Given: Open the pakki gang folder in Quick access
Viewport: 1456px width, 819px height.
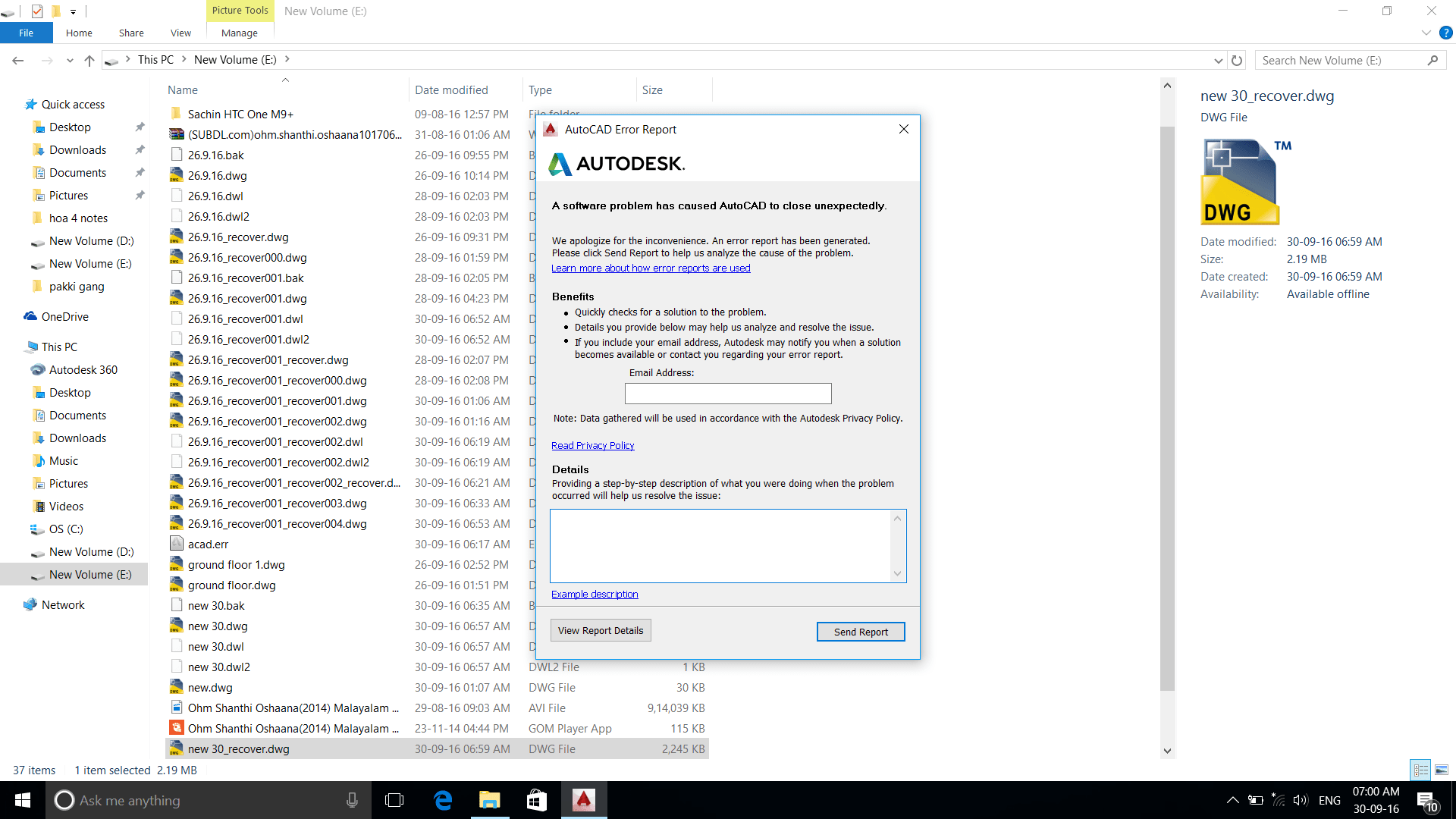Looking at the screenshot, I should click(x=77, y=286).
